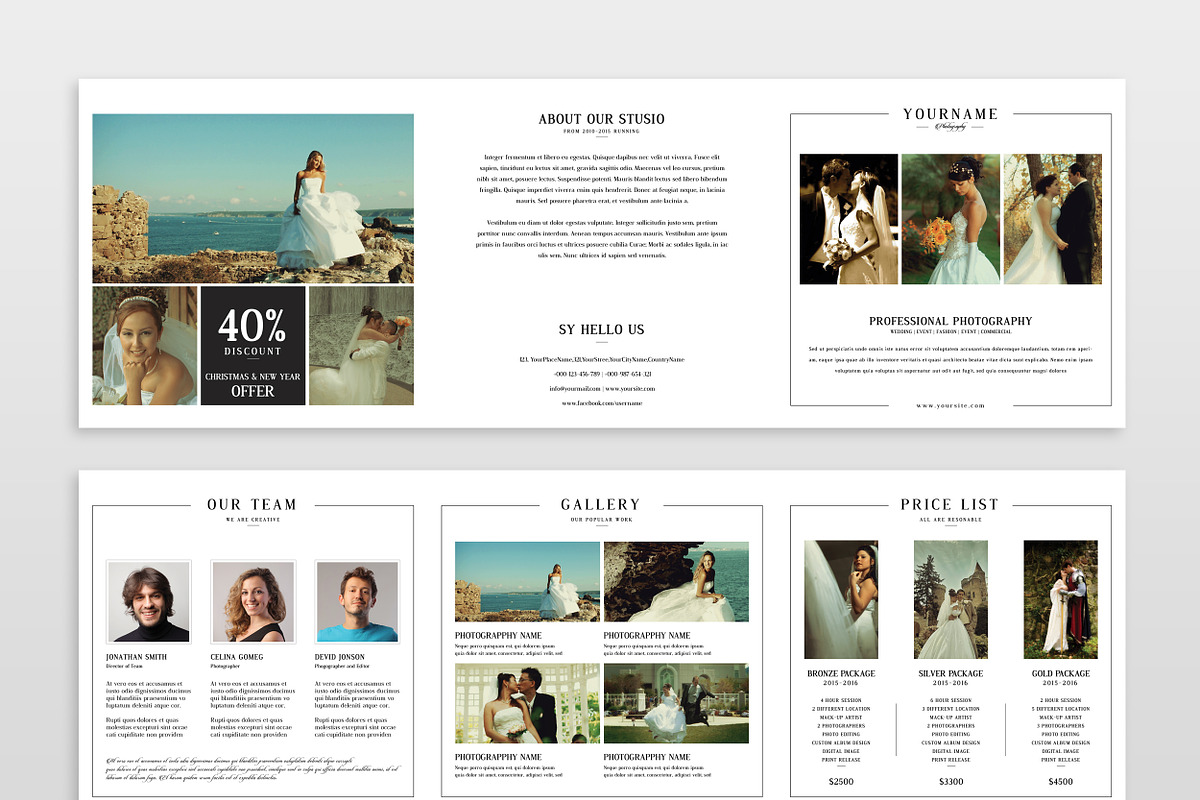Click gallery photo of couple kissing in gazebo
The height and width of the screenshot is (800, 1200).
coord(527,703)
